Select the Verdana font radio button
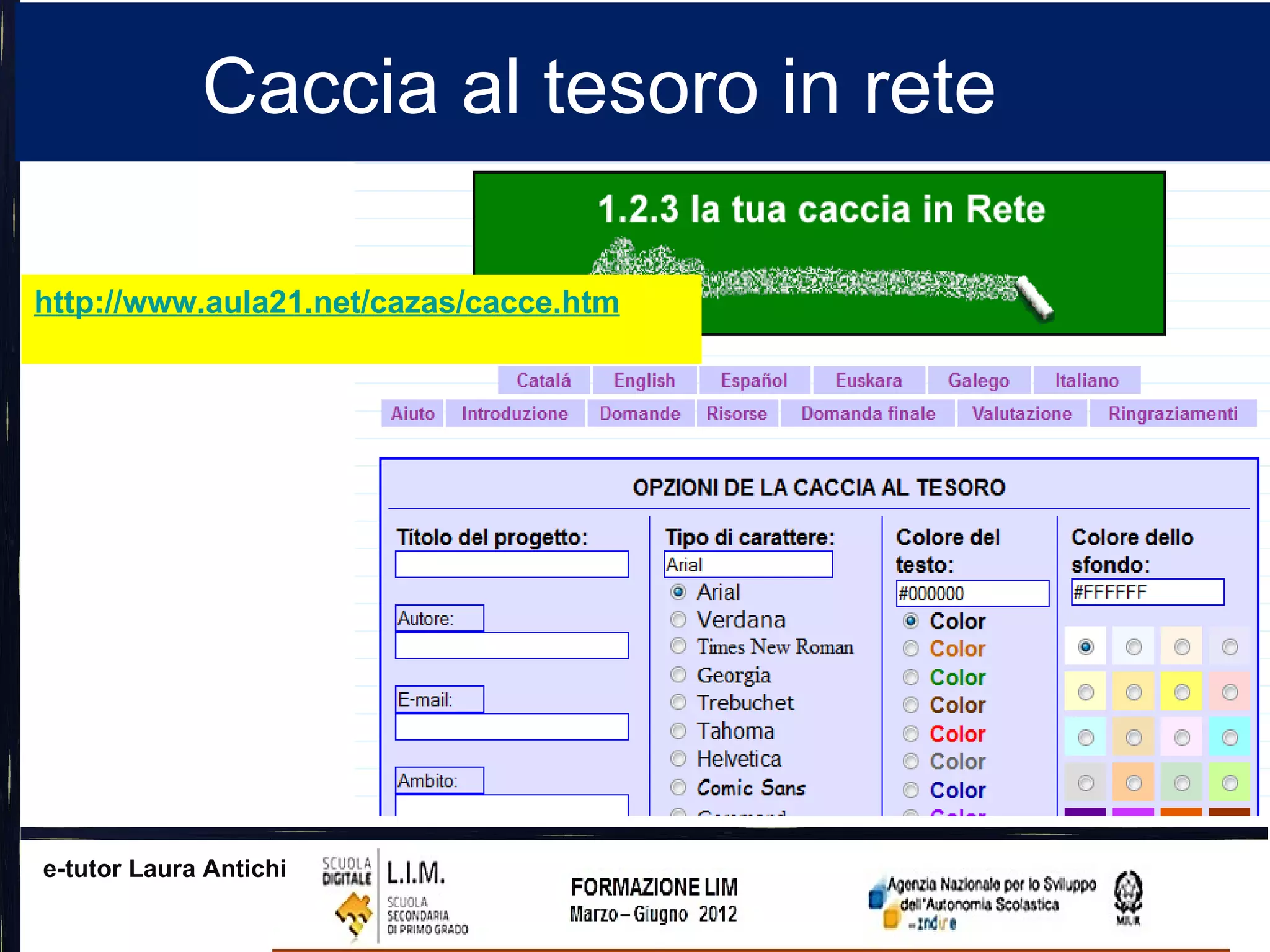The image size is (1270, 952). (x=678, y=619)
